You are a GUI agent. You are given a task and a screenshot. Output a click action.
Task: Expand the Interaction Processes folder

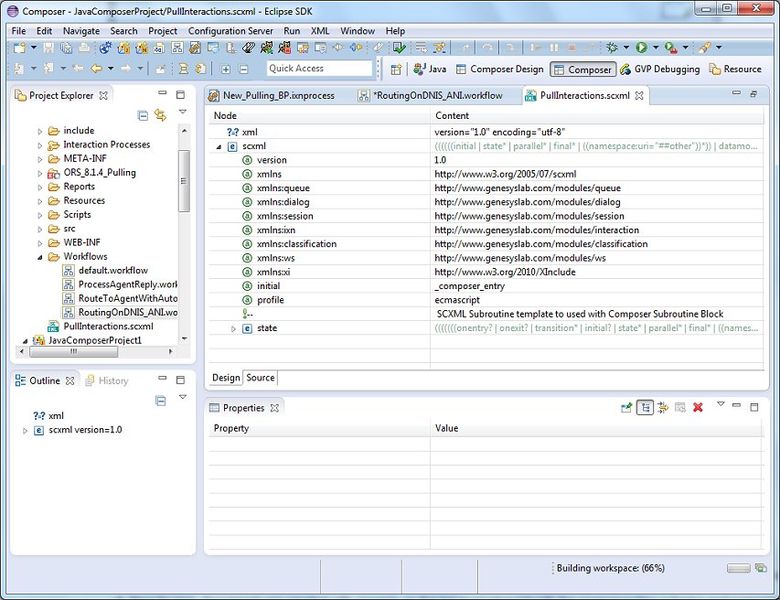(x=41, y=145)
